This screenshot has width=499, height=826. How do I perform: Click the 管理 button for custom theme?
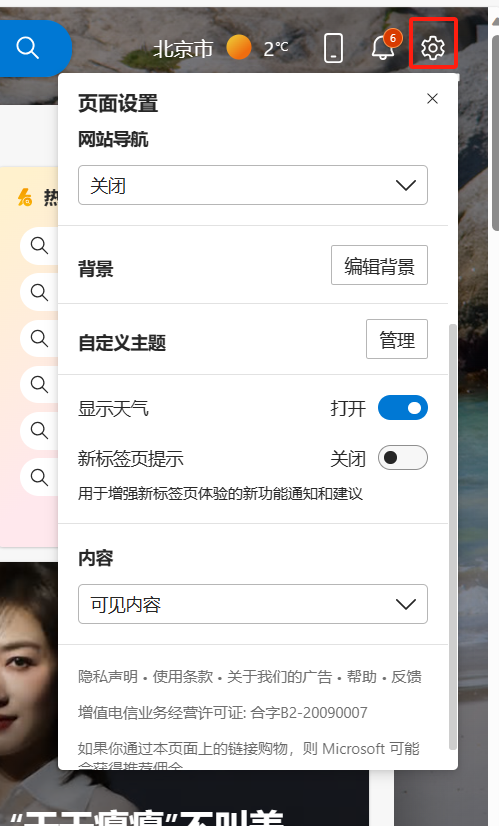(397, 339)
